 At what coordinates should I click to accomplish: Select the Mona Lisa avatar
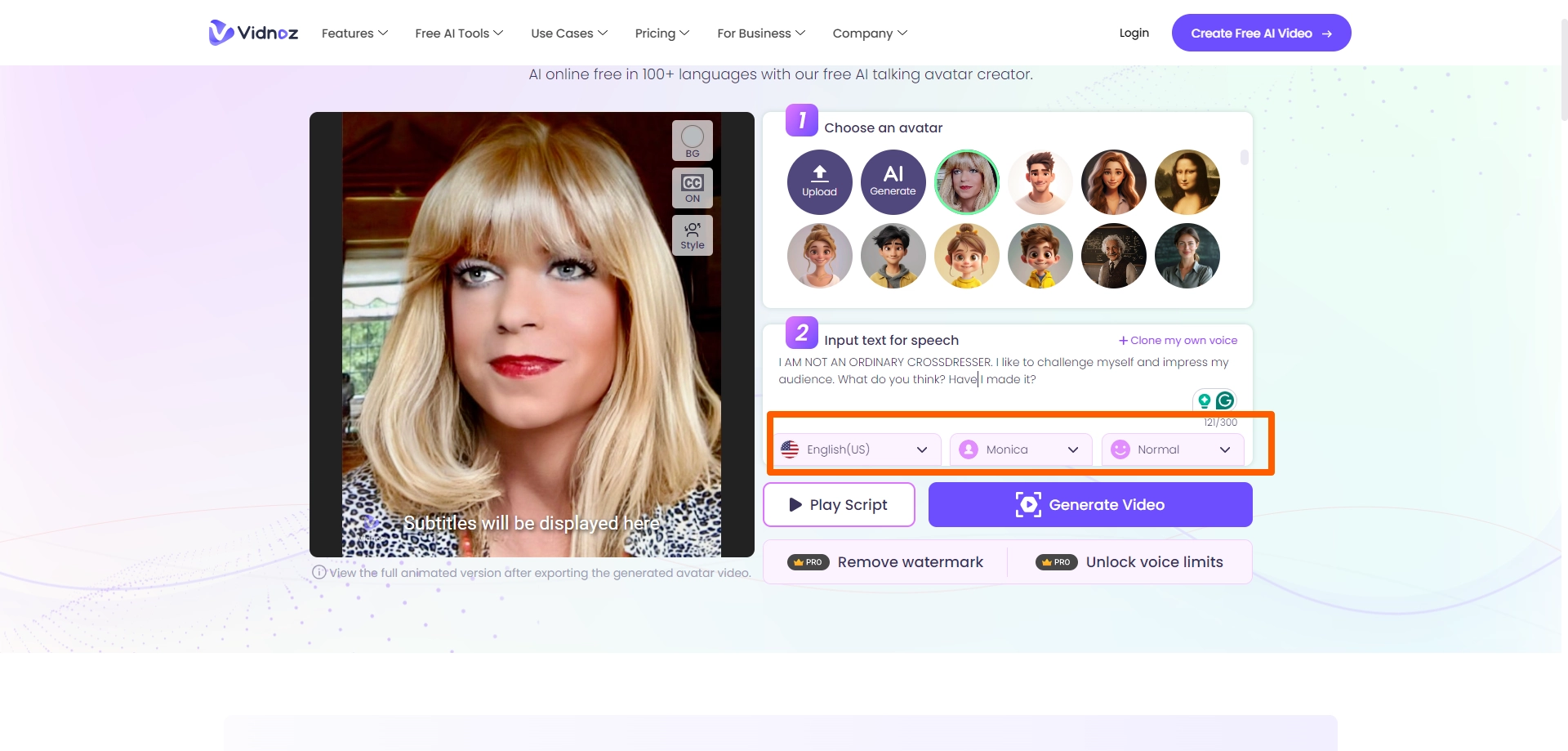[1187, 181]
